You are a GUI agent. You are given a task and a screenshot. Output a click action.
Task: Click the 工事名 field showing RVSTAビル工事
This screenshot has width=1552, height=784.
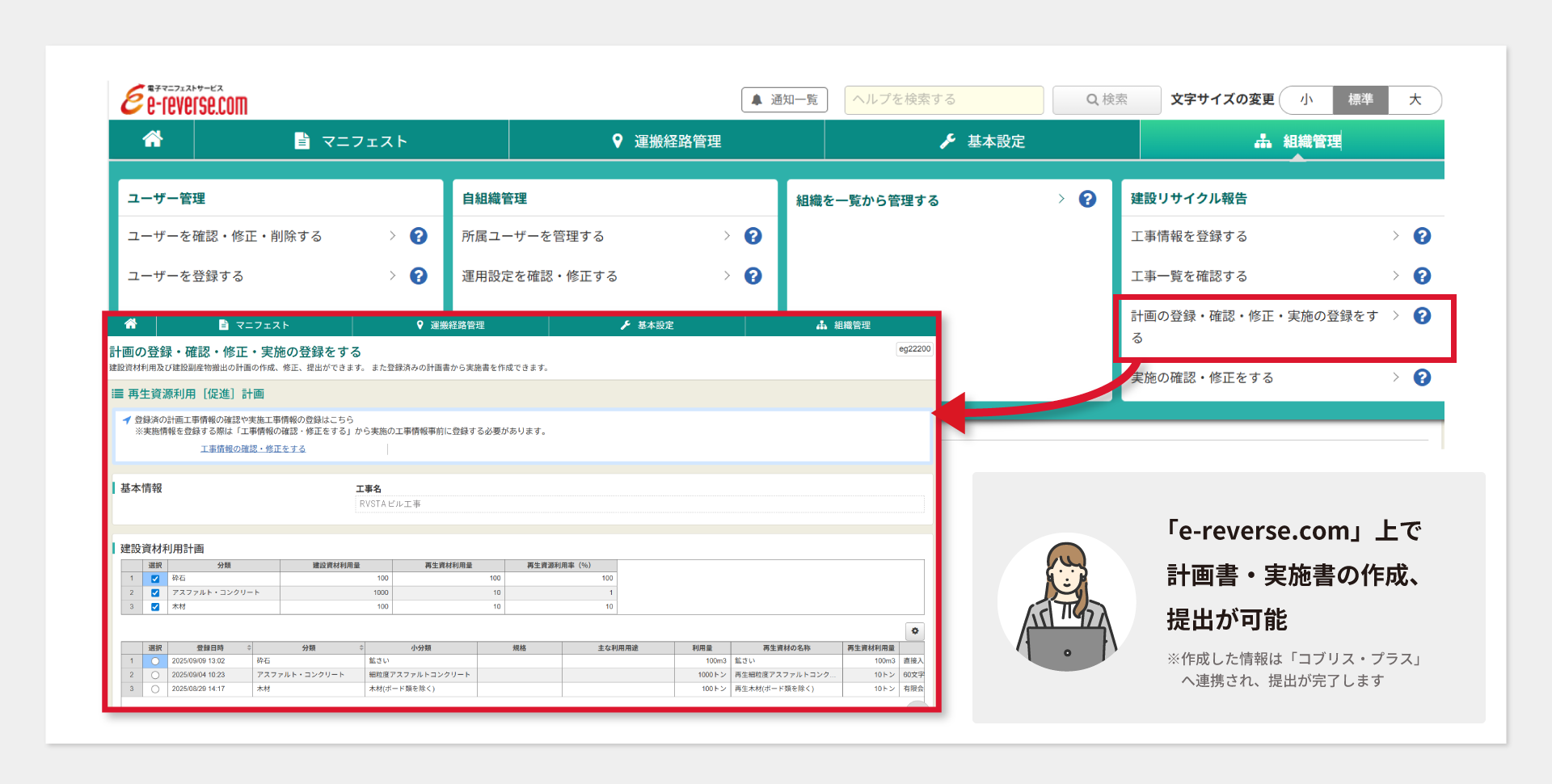(639, 504)
